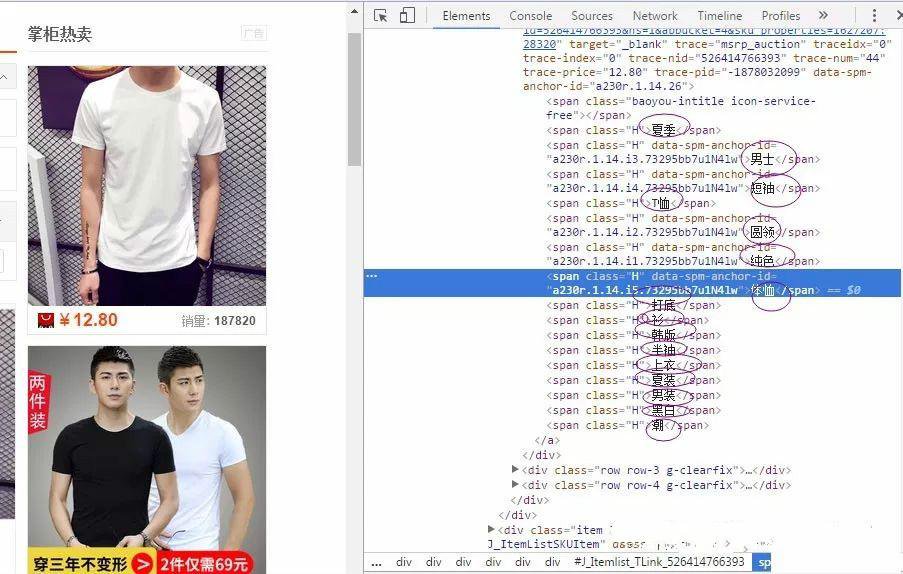The height and width of the screenshot is (574, 903).
Task: Open the Timeline tab
Action: (719, 16)
